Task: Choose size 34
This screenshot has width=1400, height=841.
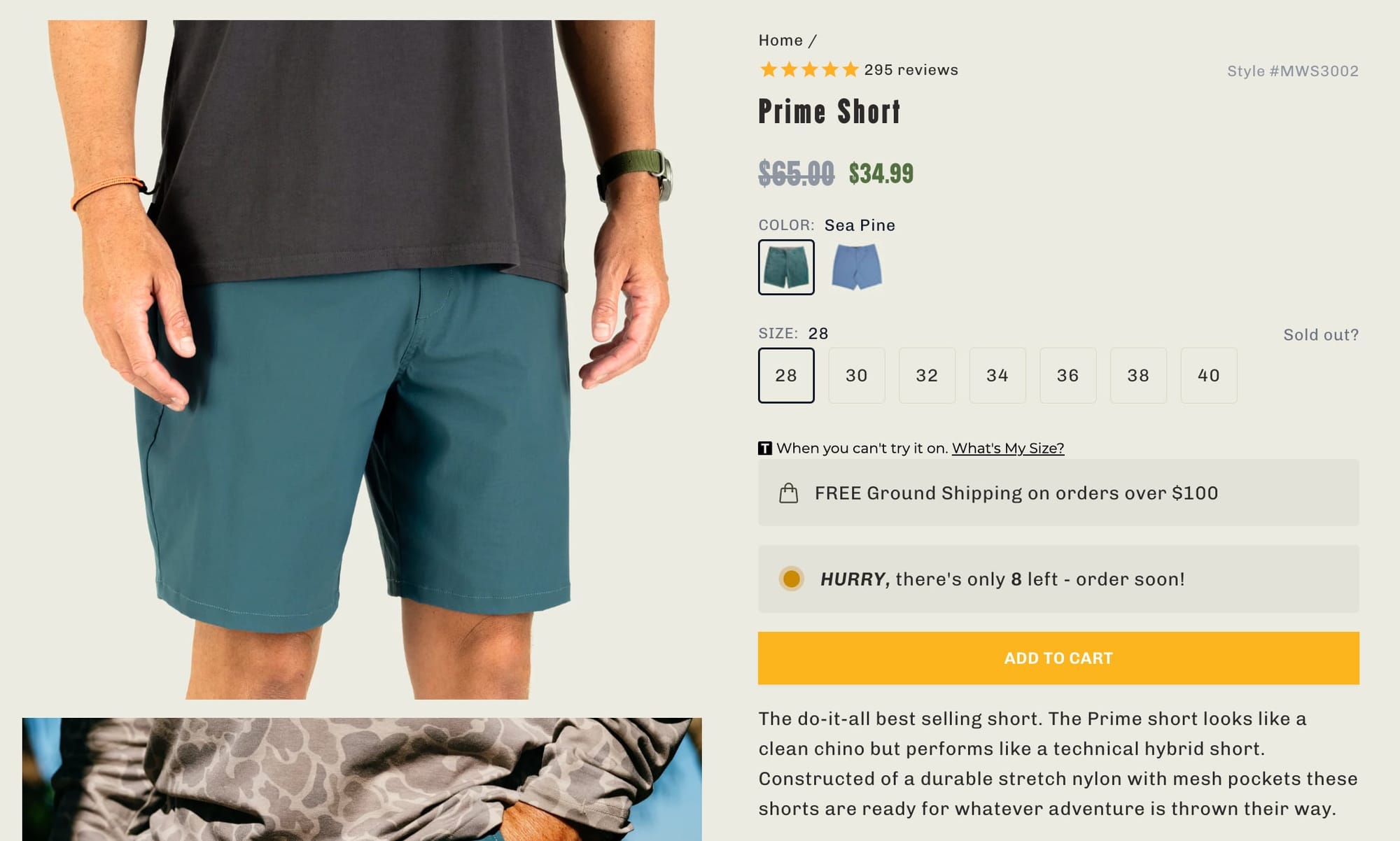Action: point(997,376)
